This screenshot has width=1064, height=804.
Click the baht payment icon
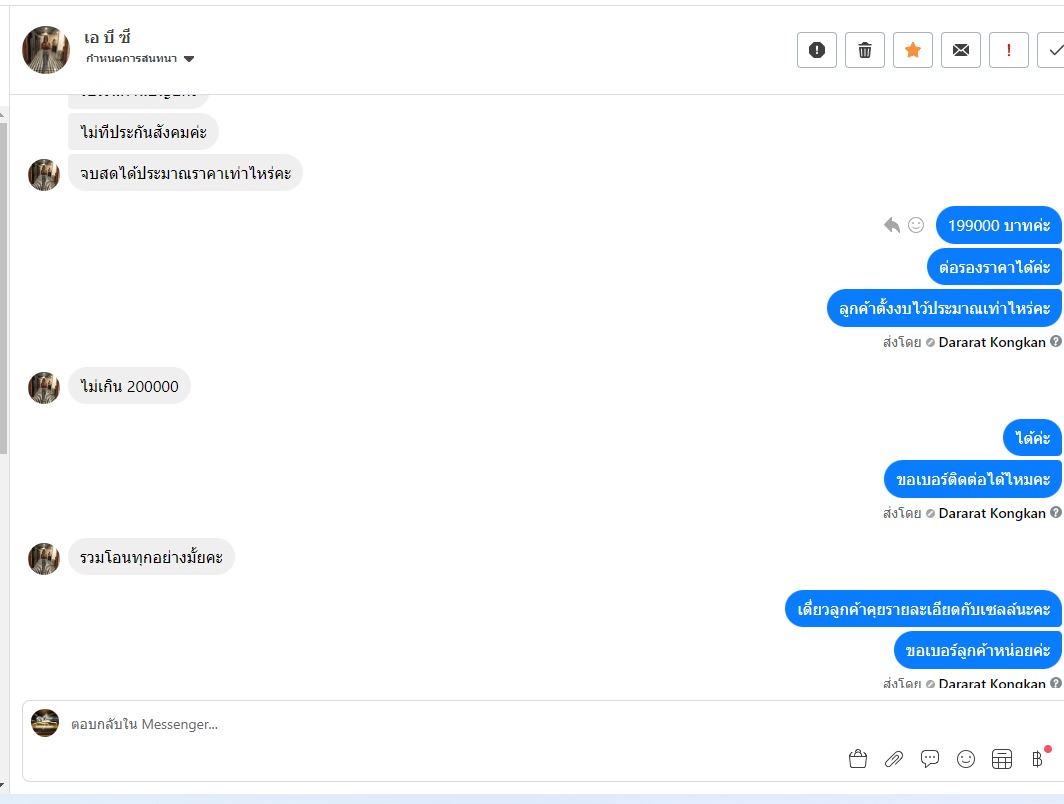coord(1038,759)
